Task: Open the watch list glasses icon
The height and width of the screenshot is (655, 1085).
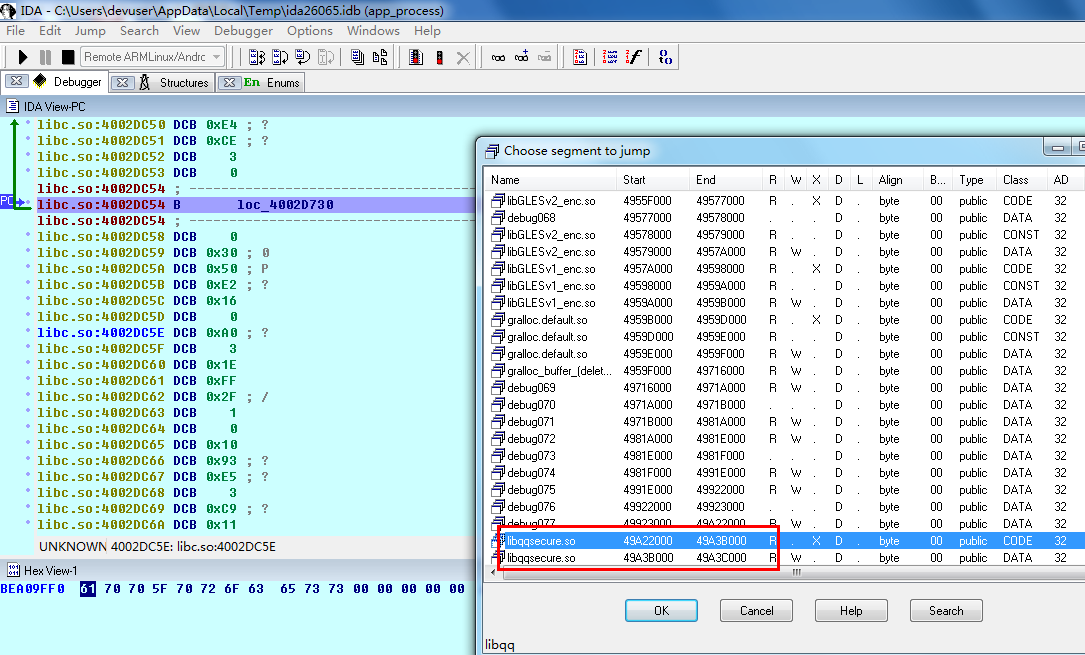Action: (x=498, y=57)
